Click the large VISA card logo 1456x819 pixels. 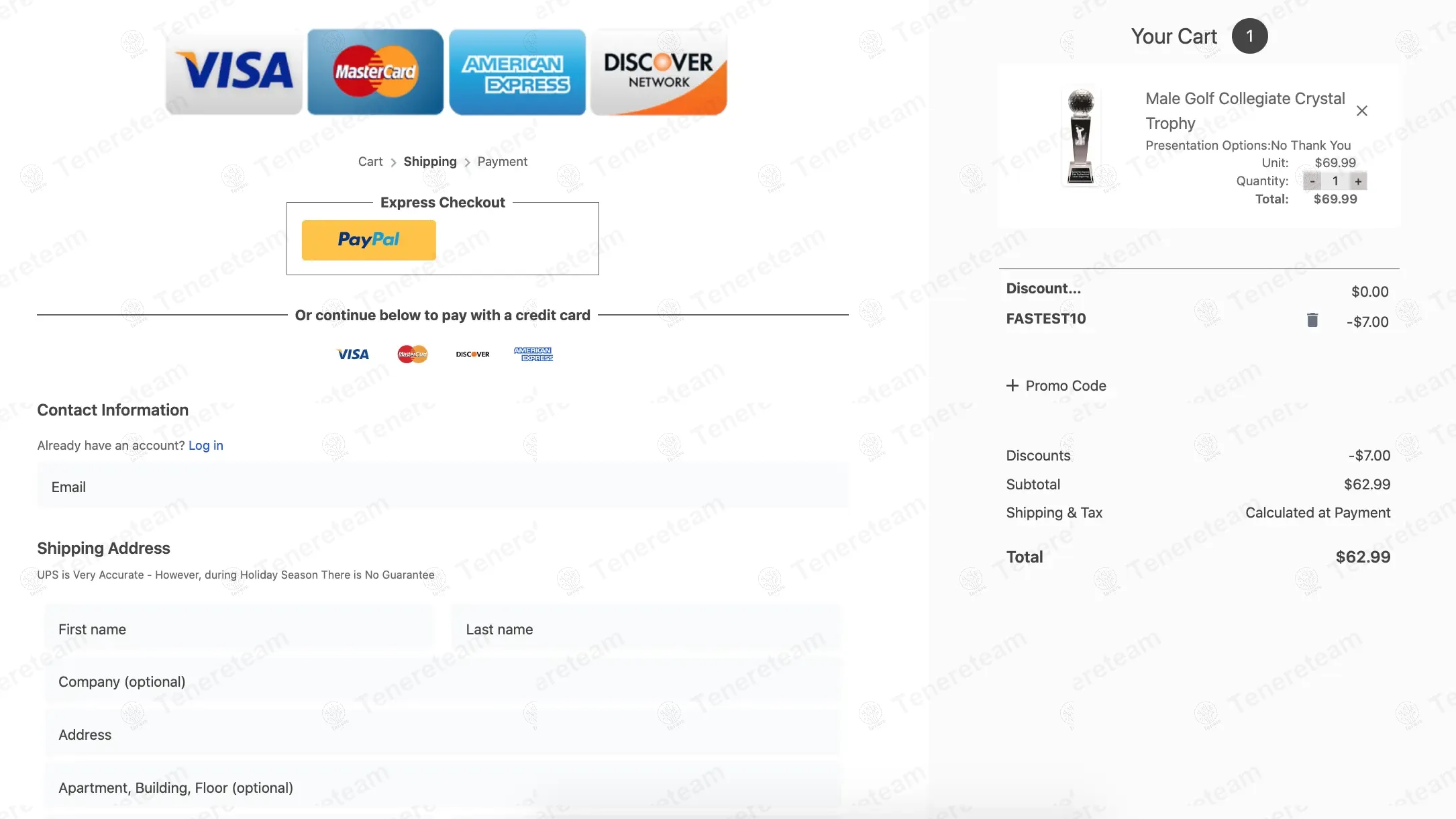point(233,72)
